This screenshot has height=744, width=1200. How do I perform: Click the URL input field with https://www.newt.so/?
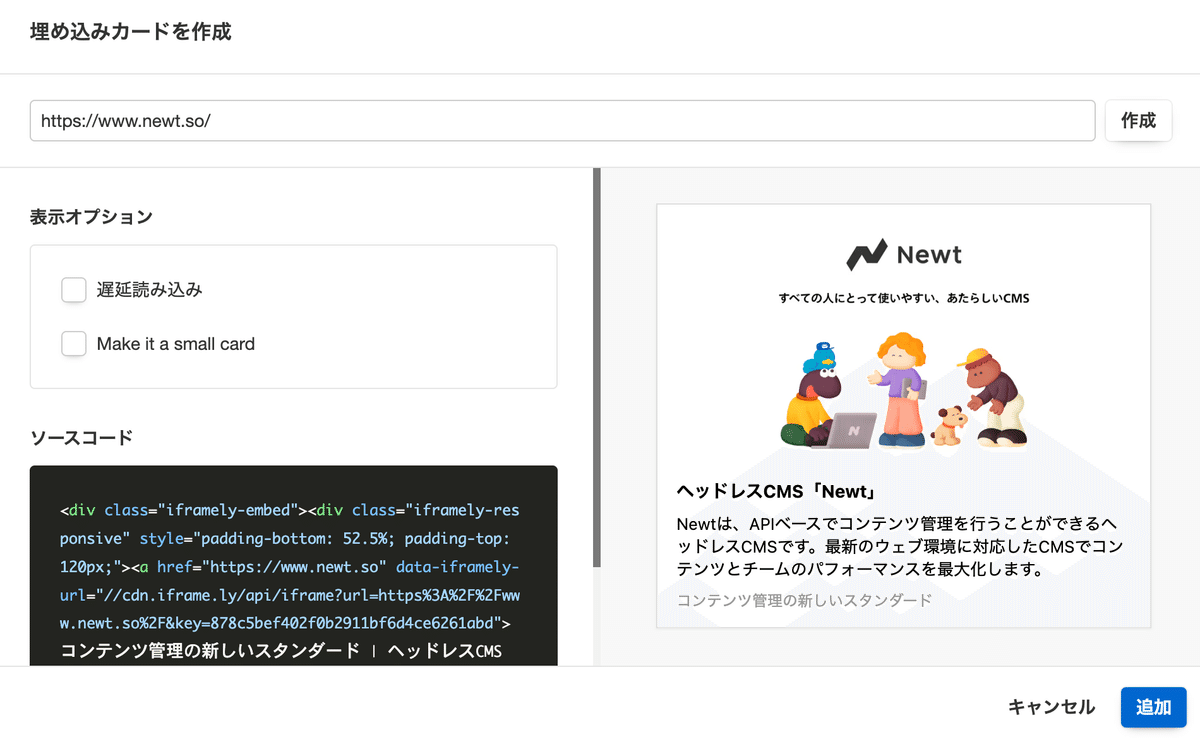(x=562, y=120)
